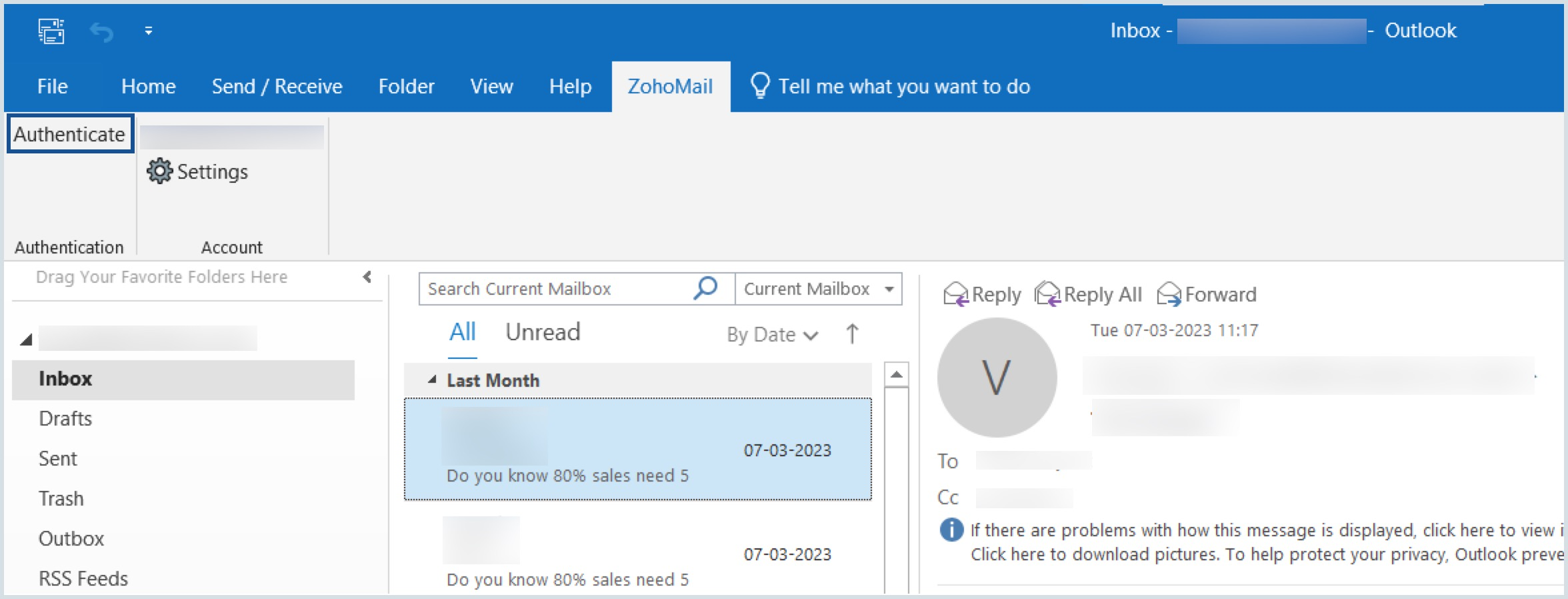Click the search magnifier icon
Screen dimensions: 1568x599
[x=705, y=288]
